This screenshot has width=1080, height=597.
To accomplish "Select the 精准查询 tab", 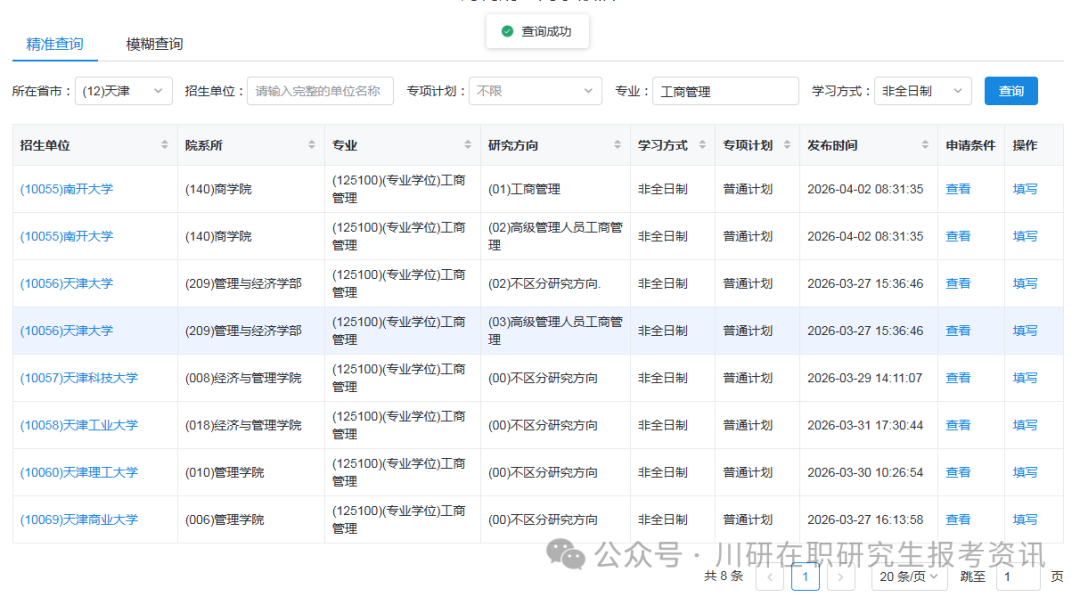I will click(54, 45).
